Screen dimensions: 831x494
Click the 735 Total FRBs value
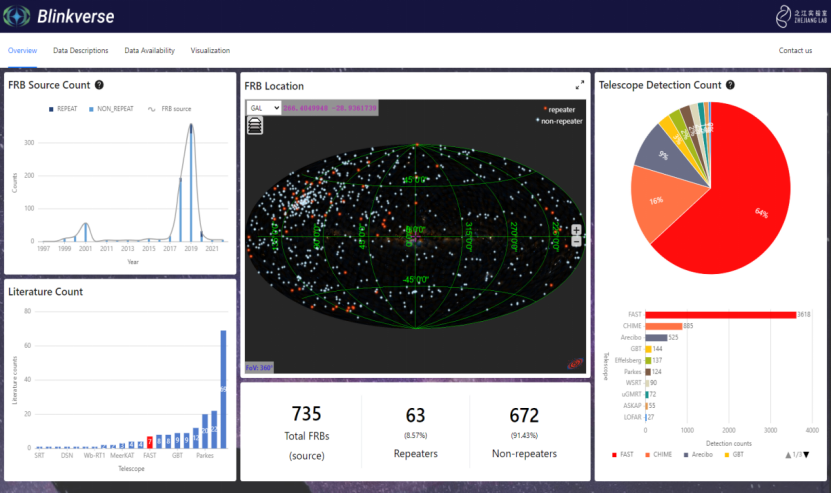(306, 413)
